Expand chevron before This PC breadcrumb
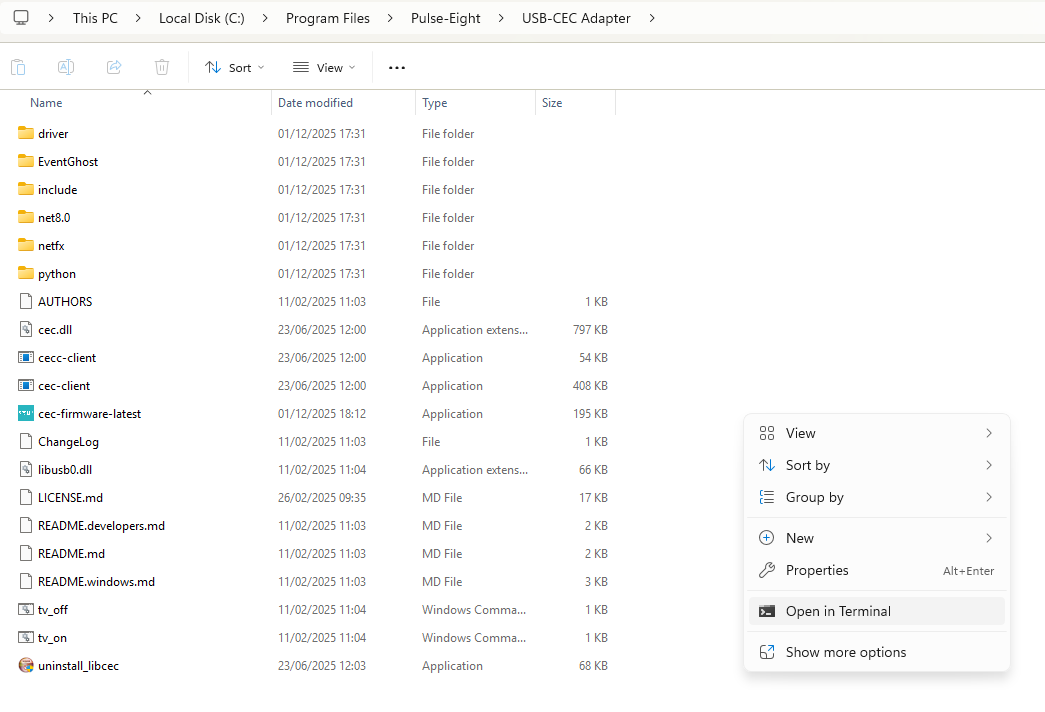Screen dimensions: 1045x712 pos(51,18)
